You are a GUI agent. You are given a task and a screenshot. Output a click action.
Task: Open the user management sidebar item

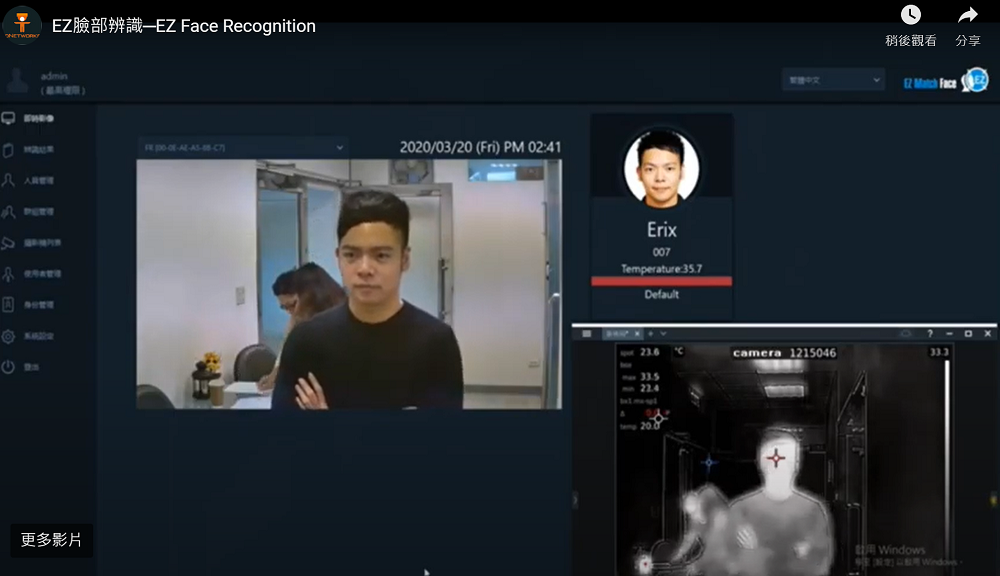click(32, 274)
